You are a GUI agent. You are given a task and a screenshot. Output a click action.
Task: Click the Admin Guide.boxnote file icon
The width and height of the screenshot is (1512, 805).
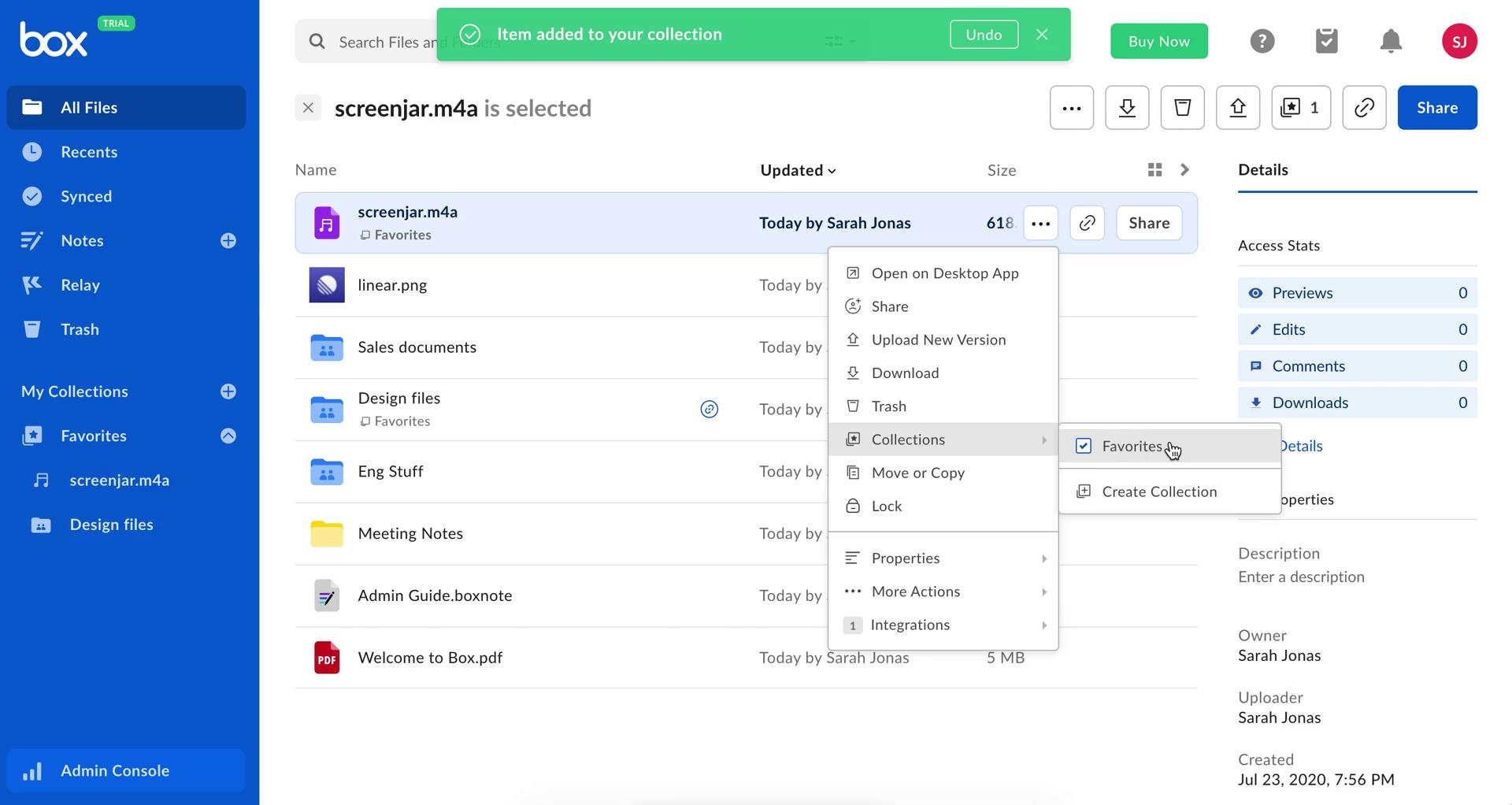327,596
